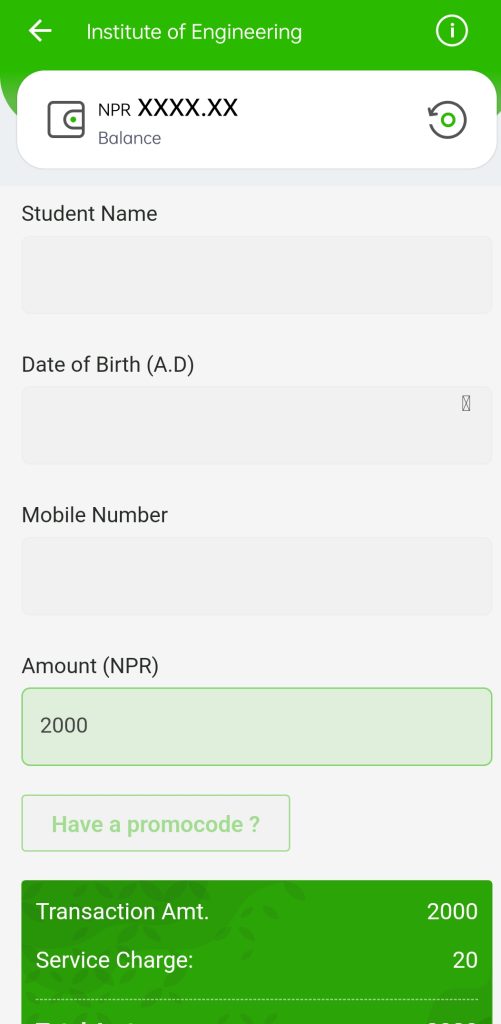Tap the 'Service Charge:' label in the summary
Screen dimensions: 501x1024
coord(114,960)
